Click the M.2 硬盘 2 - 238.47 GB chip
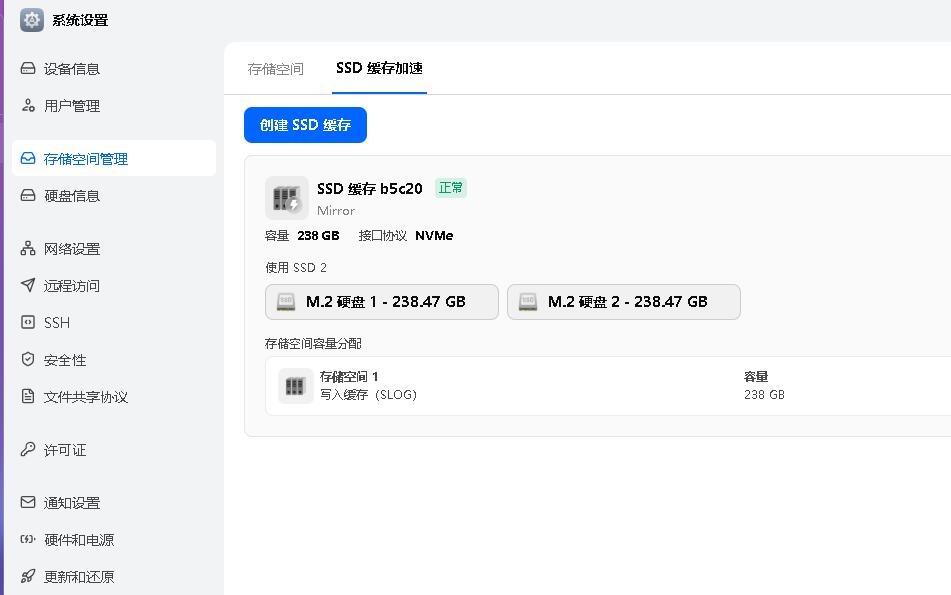This screenshot has height=595, width=951. pos(623,301)
